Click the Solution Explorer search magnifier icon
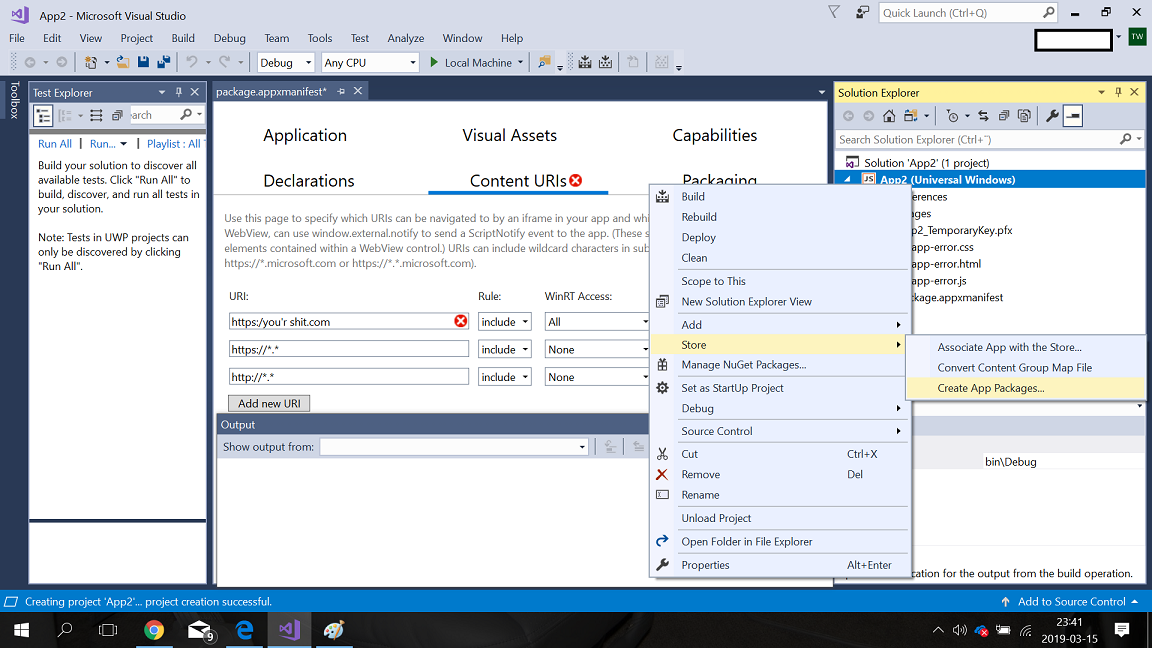 [x=1126, y=139]
